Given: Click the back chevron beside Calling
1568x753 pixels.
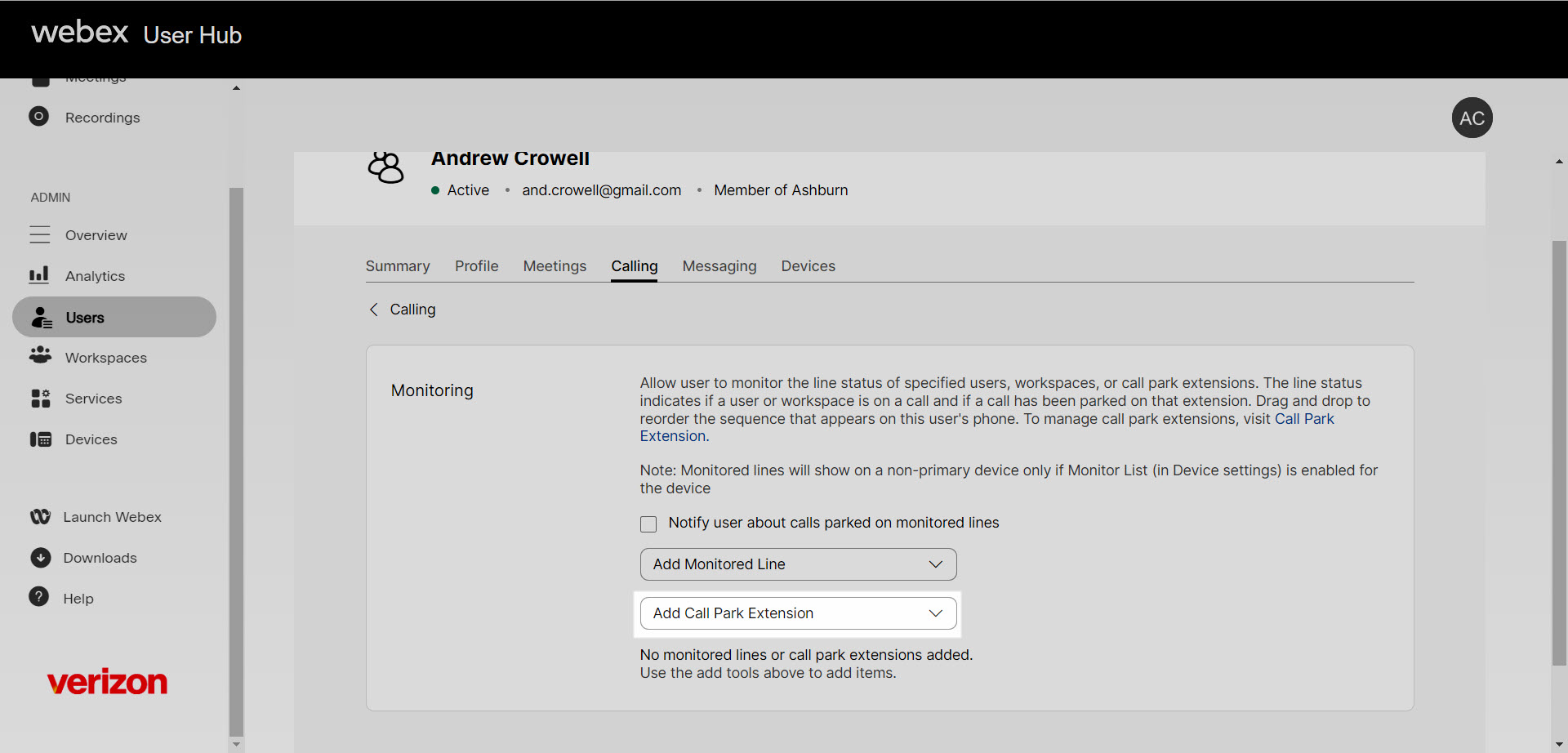Looking at the screenshot, I should pyautogui.click(x=374, y=310).
